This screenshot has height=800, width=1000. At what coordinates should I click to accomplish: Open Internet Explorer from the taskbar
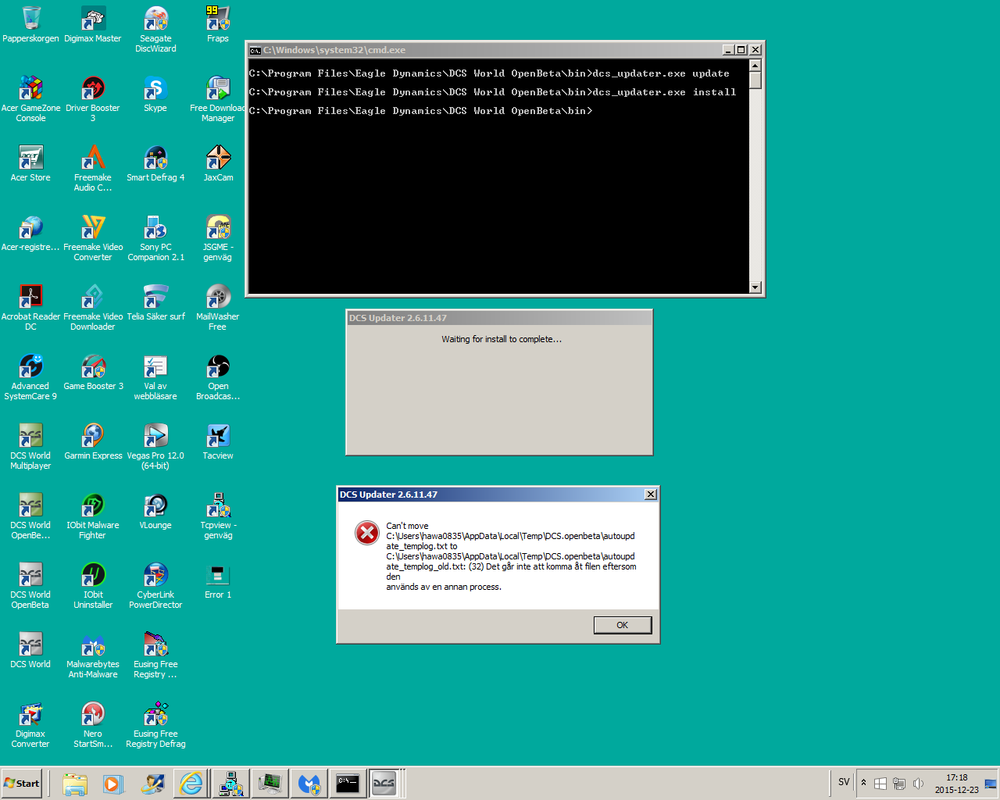(191, 783)
